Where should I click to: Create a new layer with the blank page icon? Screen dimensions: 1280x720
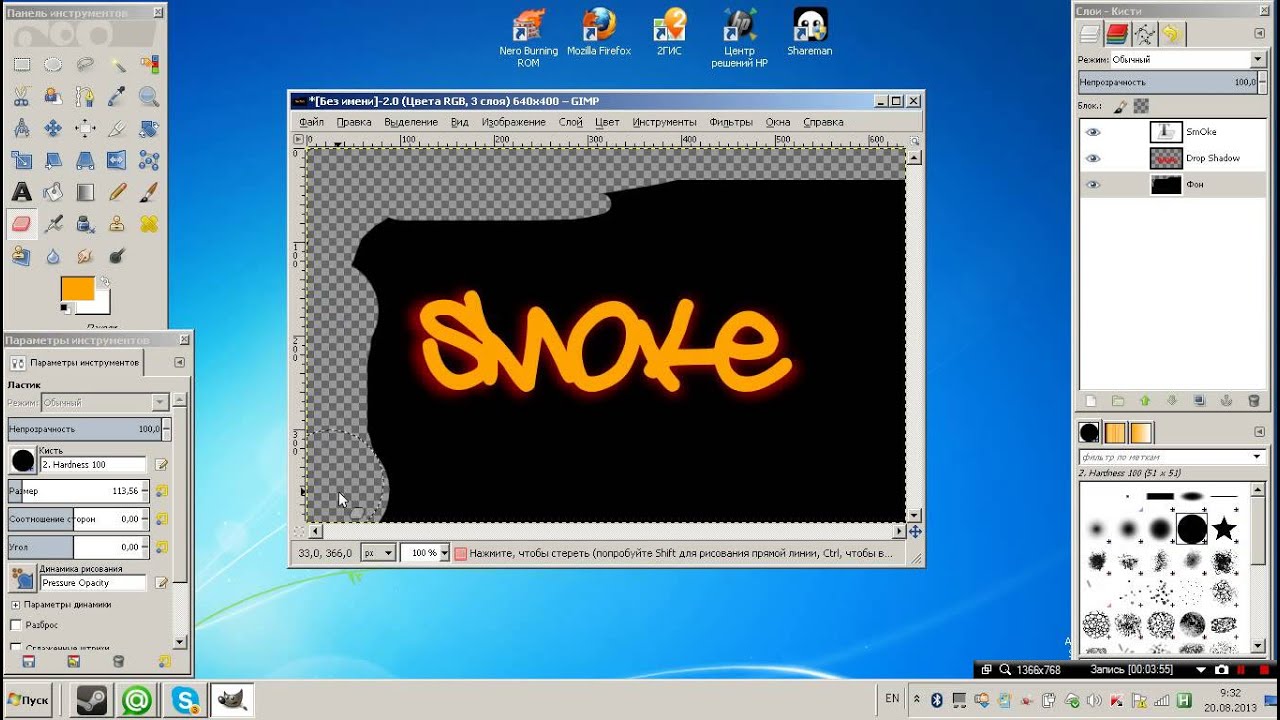pyautogui.click(x=1091, y=401)
